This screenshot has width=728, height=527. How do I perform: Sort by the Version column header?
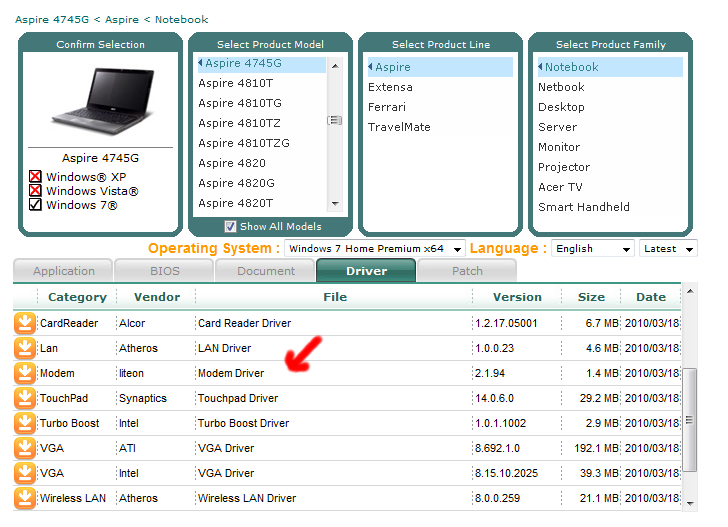[x=517, y=297]
